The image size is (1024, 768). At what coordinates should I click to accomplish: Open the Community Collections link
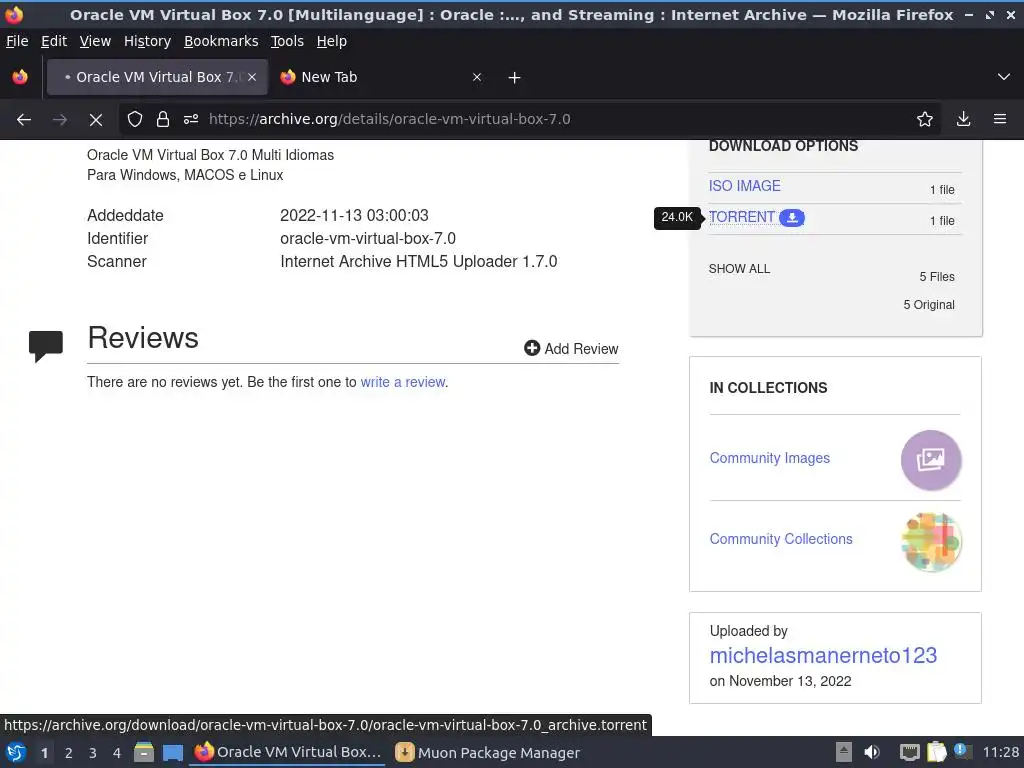[x=781, y=539]
